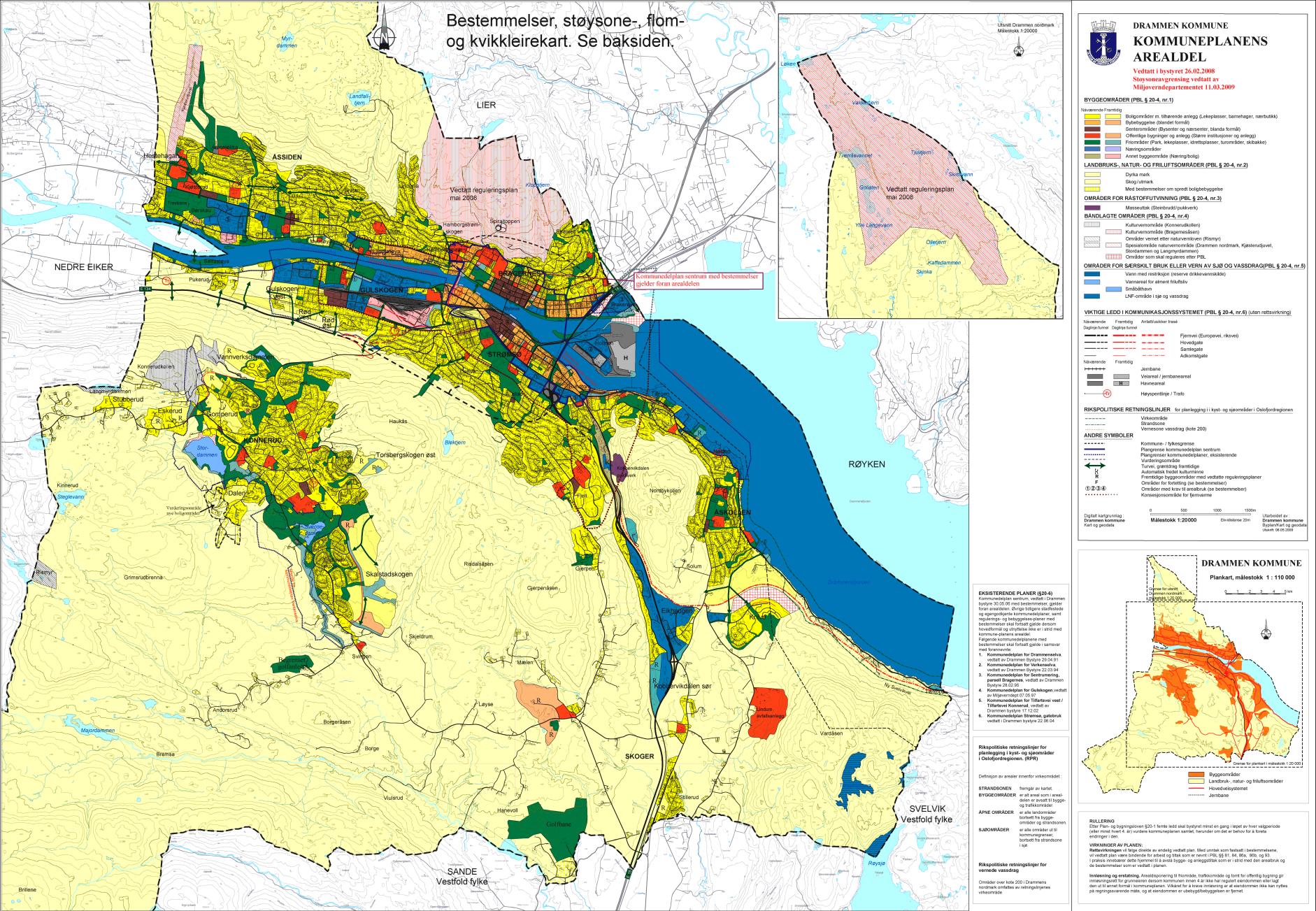Image resolution: width=1316 pixels, height=911 pixels.
Task: Select the yellow Nåværende Boligområder legend swatch
Action: coord(1094,115)
